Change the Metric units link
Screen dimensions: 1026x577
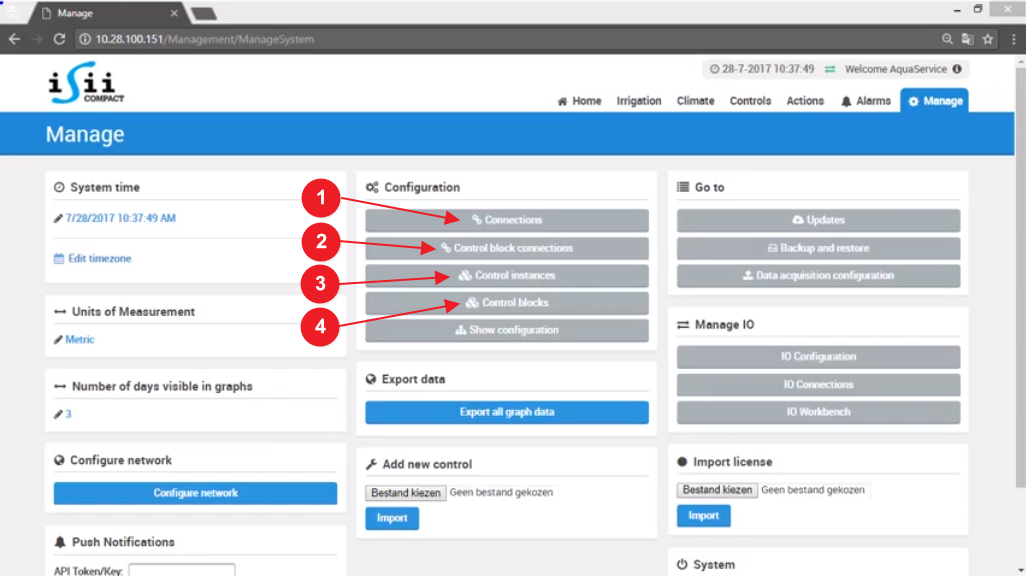tap(80, 340)
